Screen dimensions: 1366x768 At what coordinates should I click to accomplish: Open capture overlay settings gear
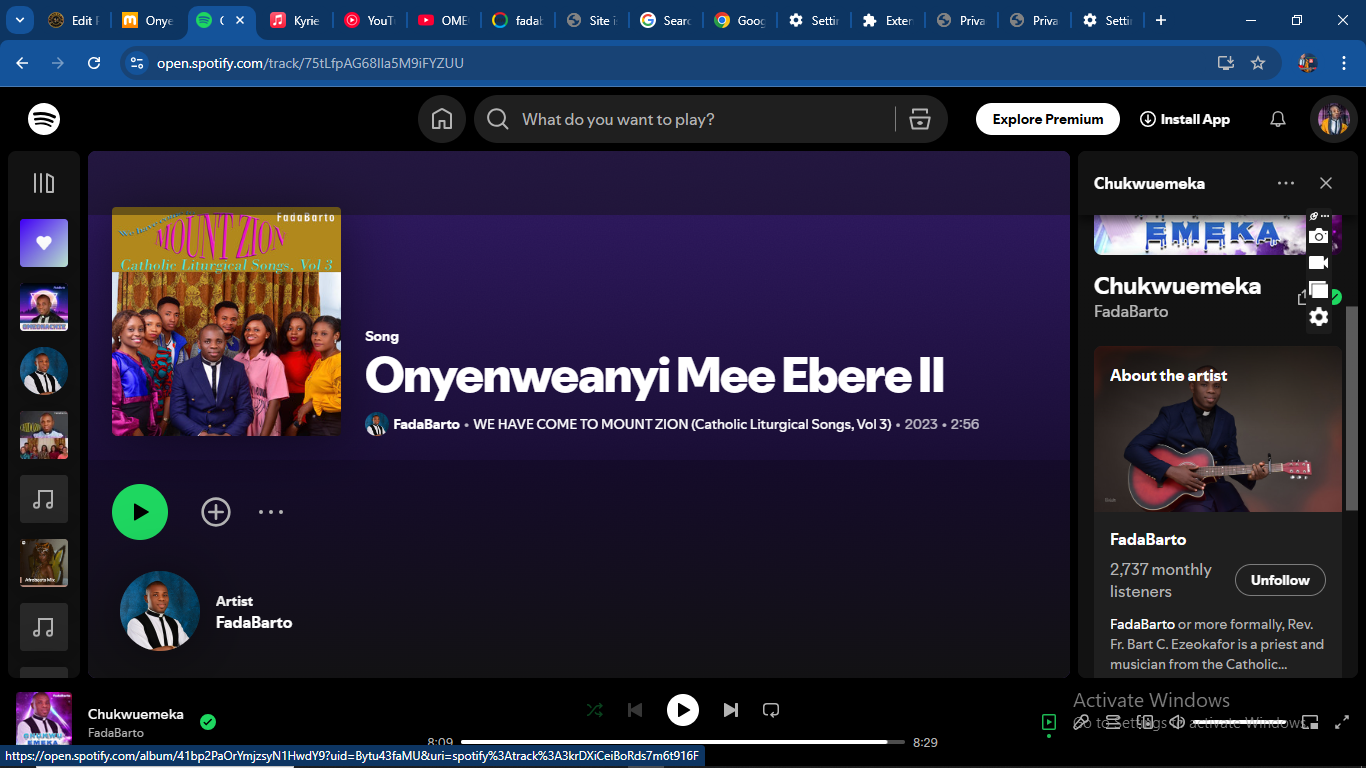coord(1319,317)
